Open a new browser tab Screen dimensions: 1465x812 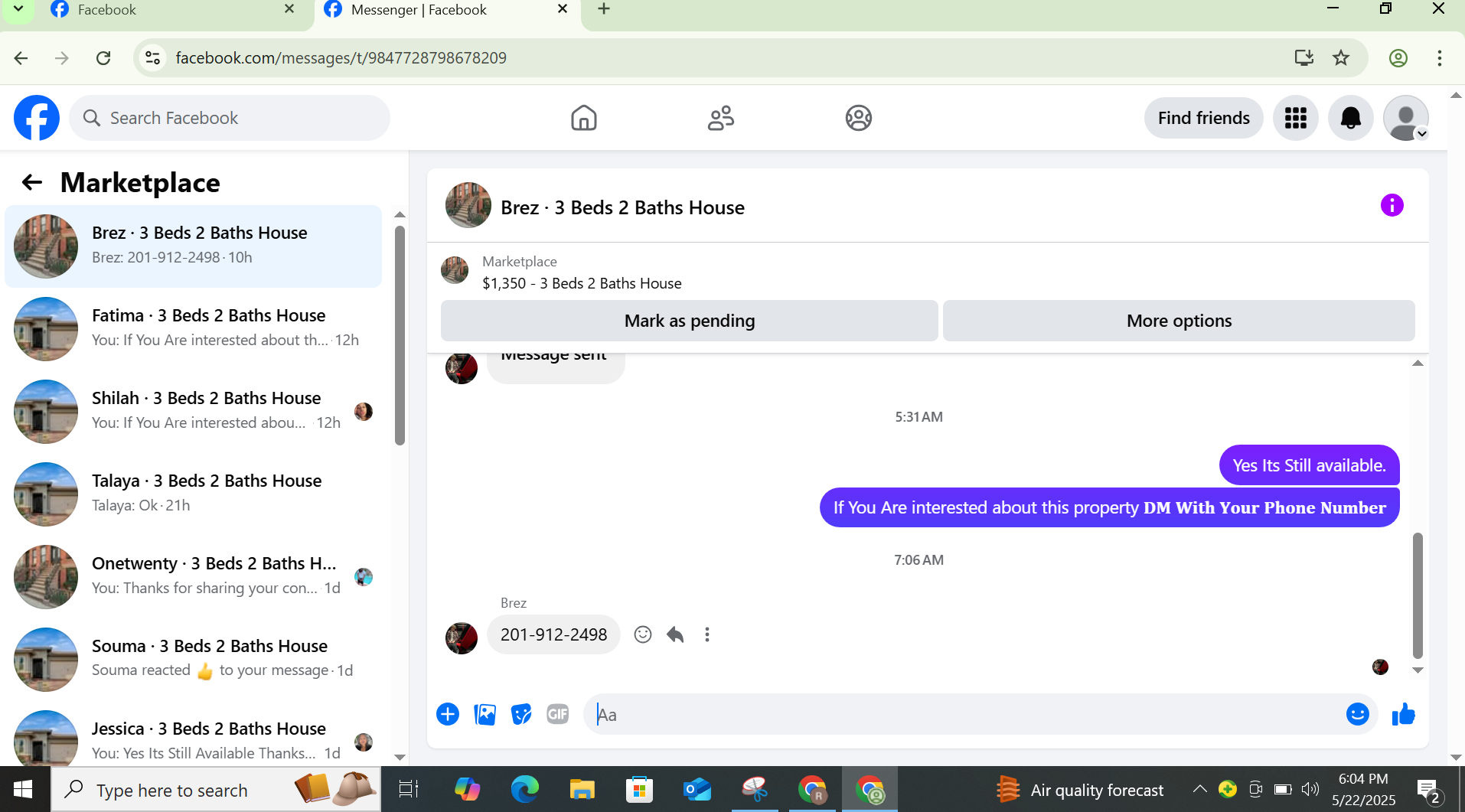pos(604,9)
